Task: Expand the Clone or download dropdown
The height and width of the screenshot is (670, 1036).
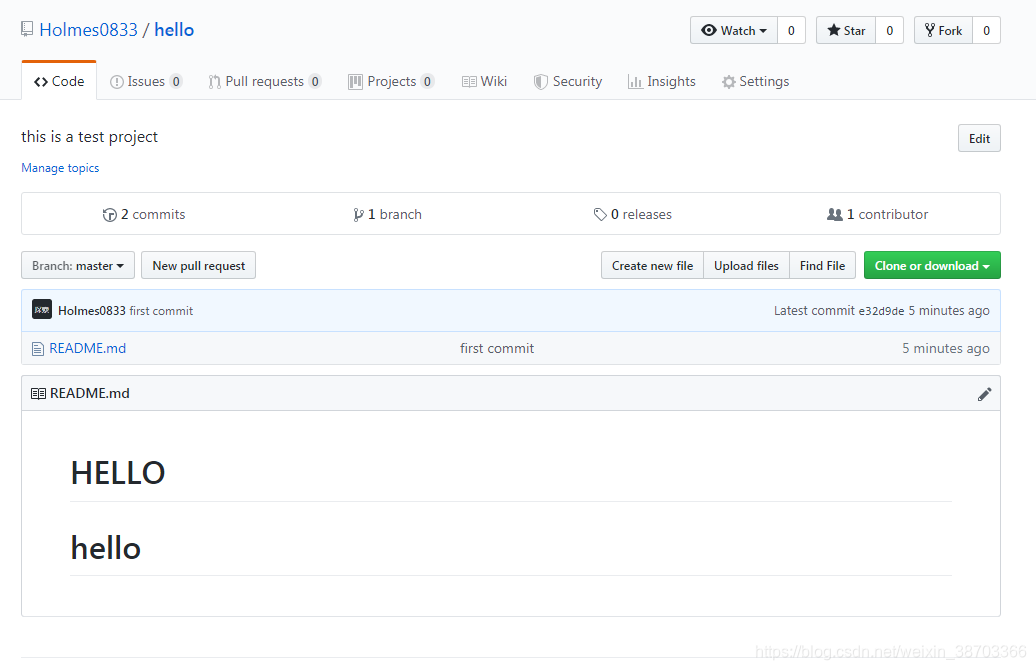Action: [x=932, y=266]
